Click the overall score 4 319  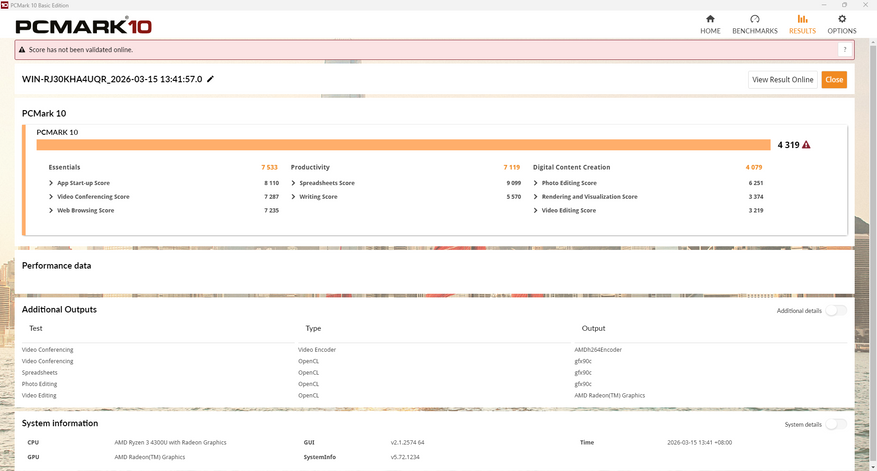788,145
